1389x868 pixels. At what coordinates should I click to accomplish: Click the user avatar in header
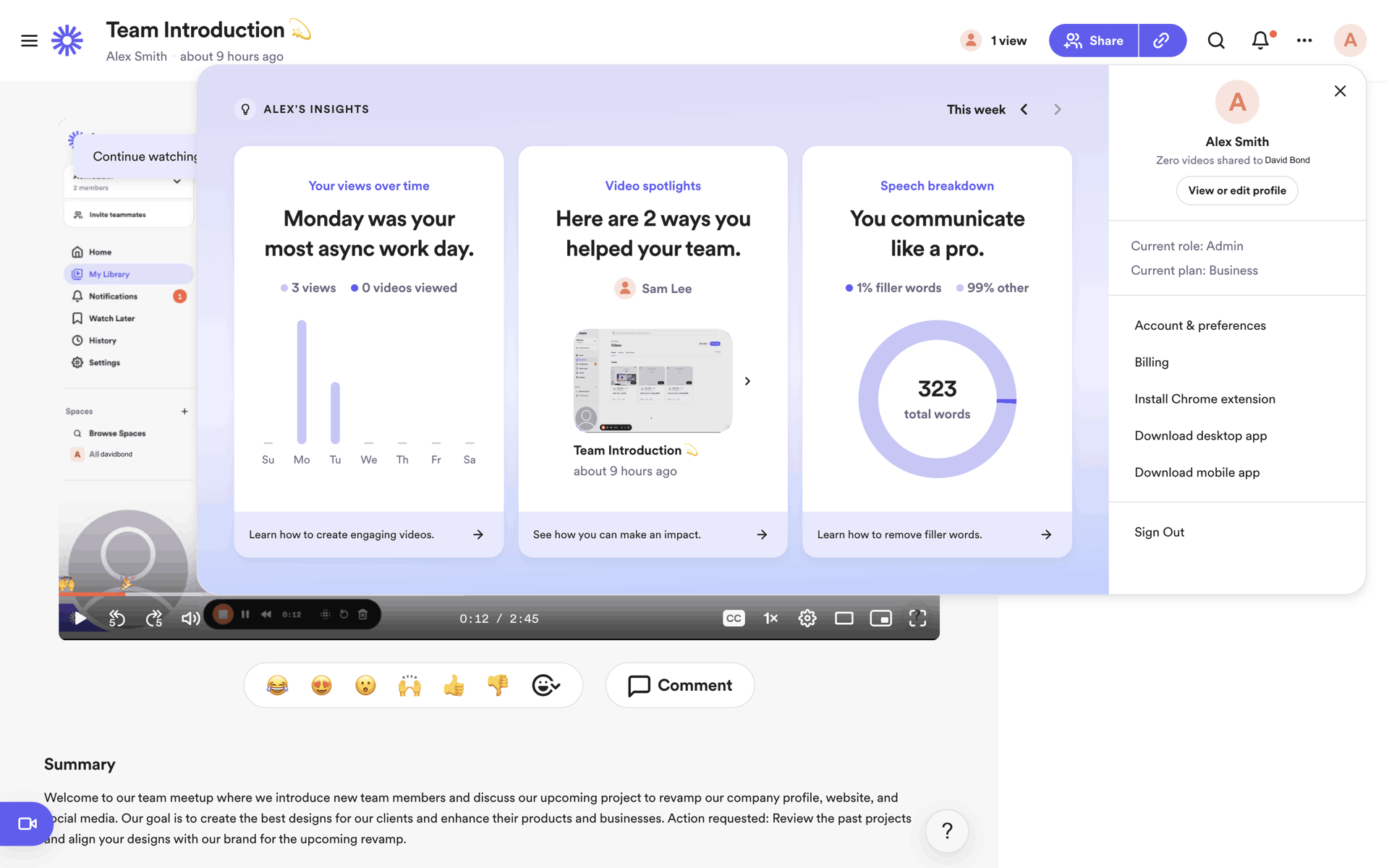[x=1350, y=41]
